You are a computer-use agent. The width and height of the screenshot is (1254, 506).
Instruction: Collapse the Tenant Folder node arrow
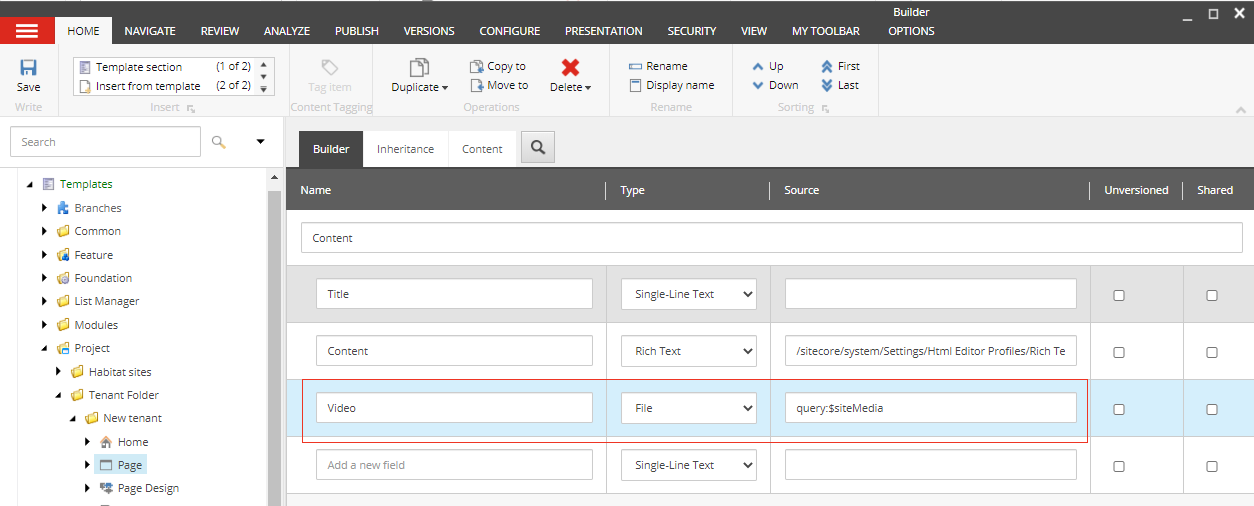(58, 395)
